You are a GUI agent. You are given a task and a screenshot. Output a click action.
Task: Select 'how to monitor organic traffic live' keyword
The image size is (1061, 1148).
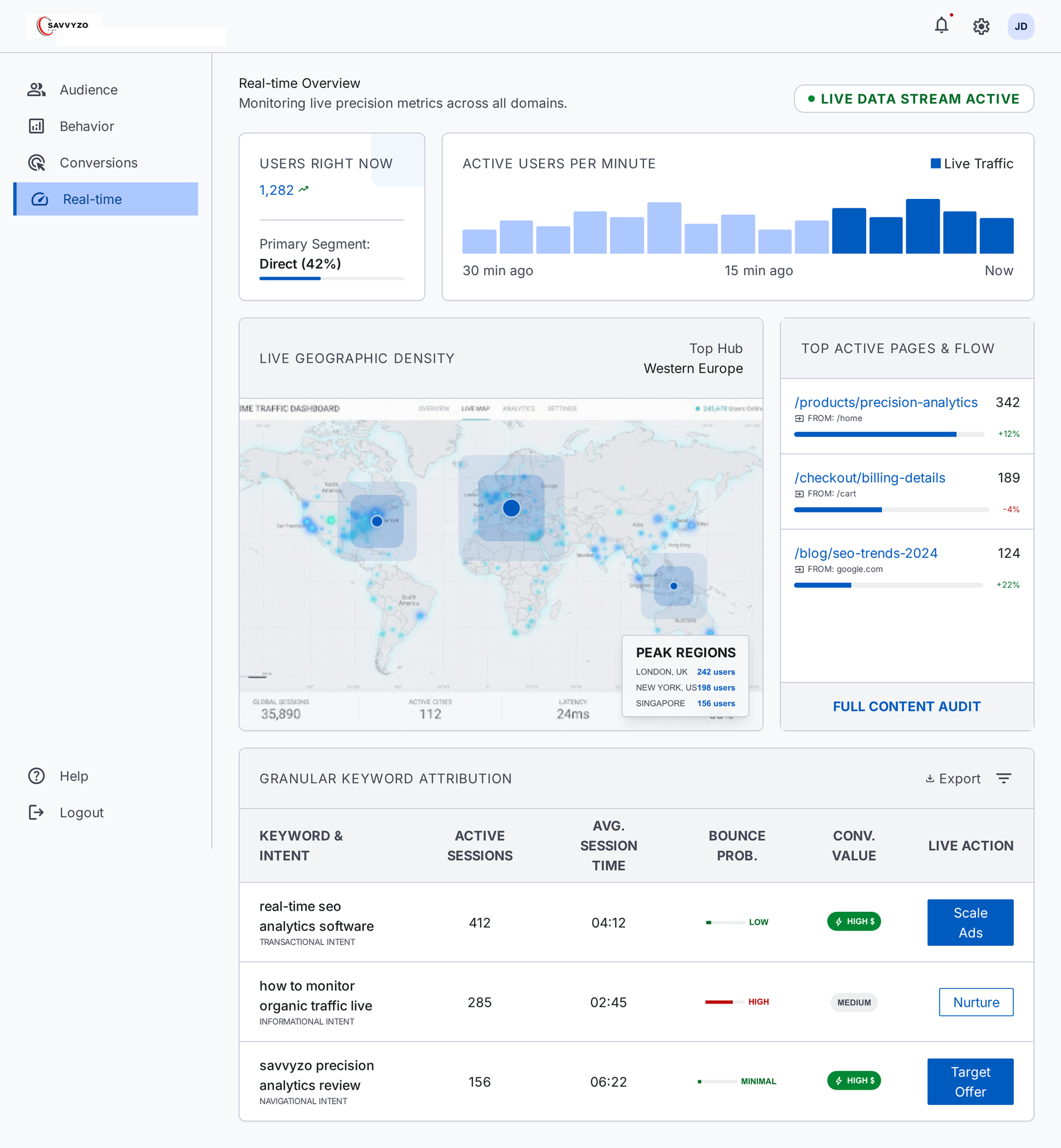pyautogui.click(x=316, y=996)
